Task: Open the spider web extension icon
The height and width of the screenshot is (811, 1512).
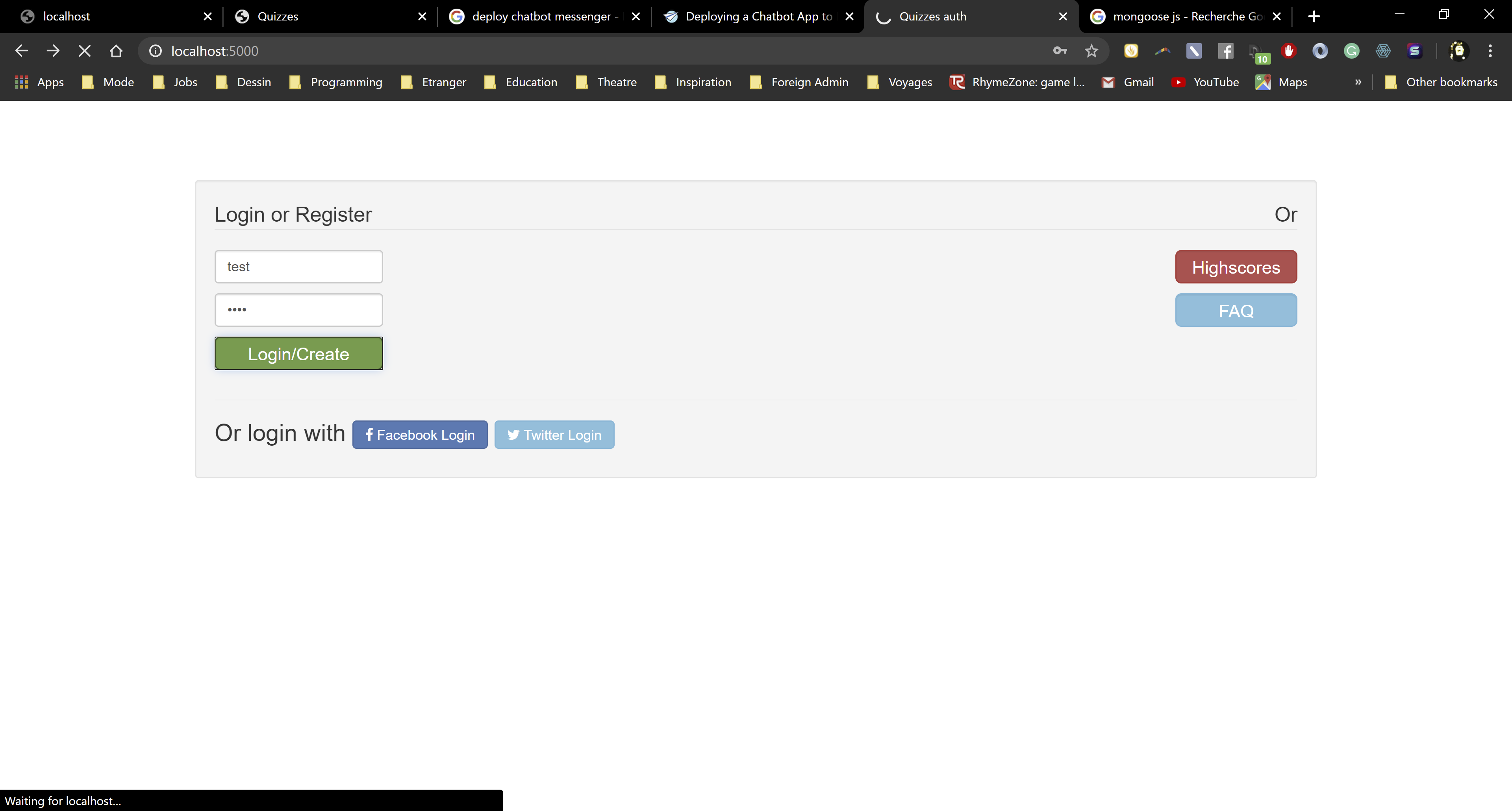Action: [1384, 51]
